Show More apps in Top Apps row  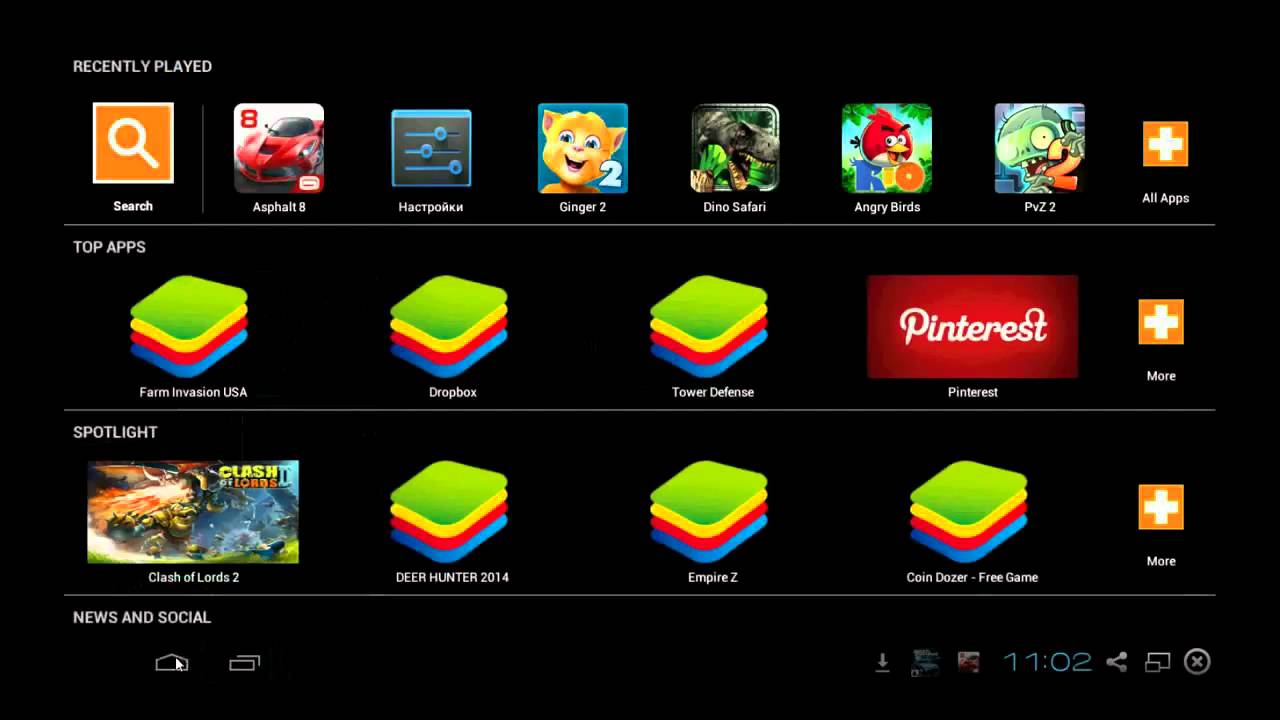(1161, 322)
